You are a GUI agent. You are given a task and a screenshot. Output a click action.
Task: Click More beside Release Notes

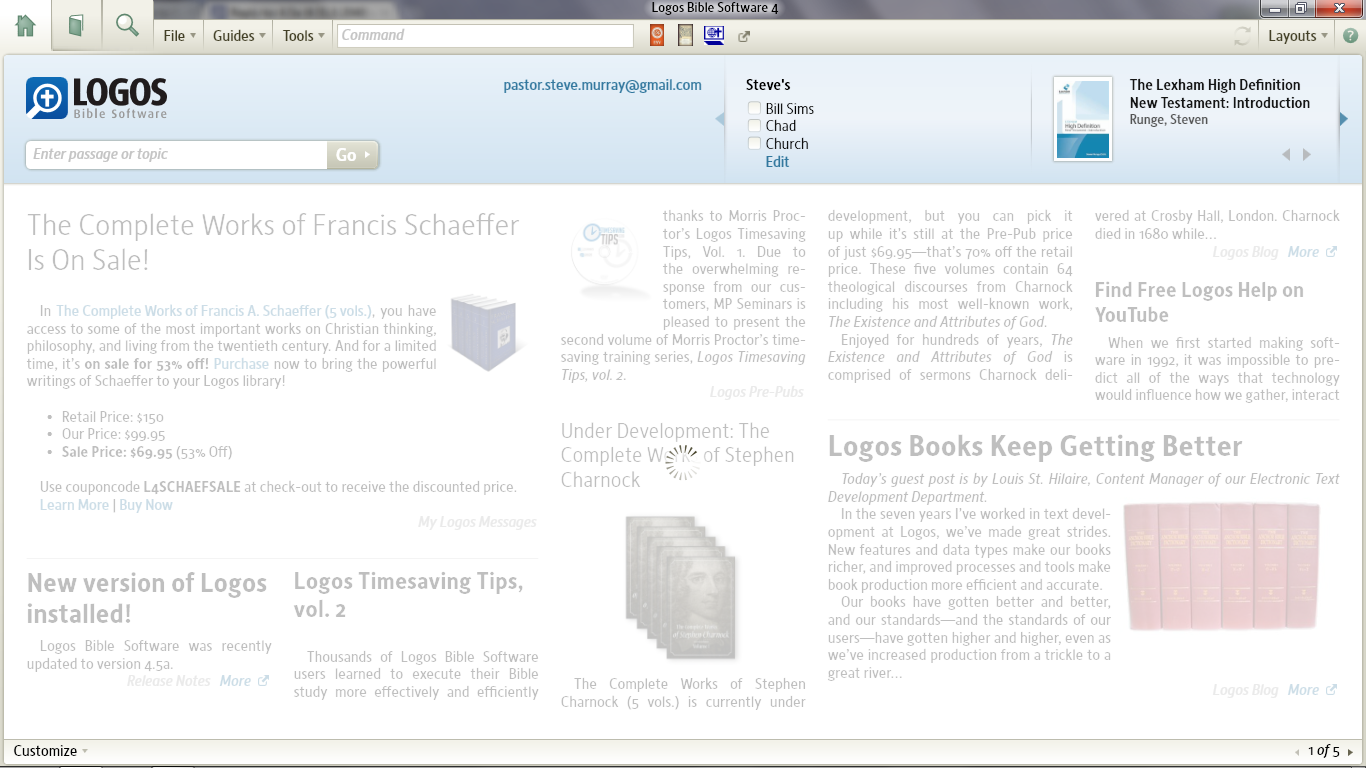(x=244, y=681)
